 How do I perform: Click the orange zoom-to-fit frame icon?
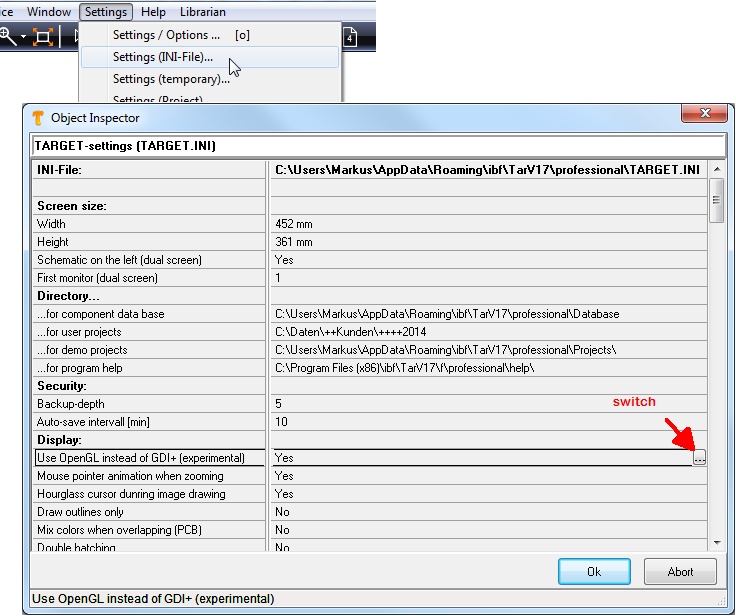coord(42,37)
